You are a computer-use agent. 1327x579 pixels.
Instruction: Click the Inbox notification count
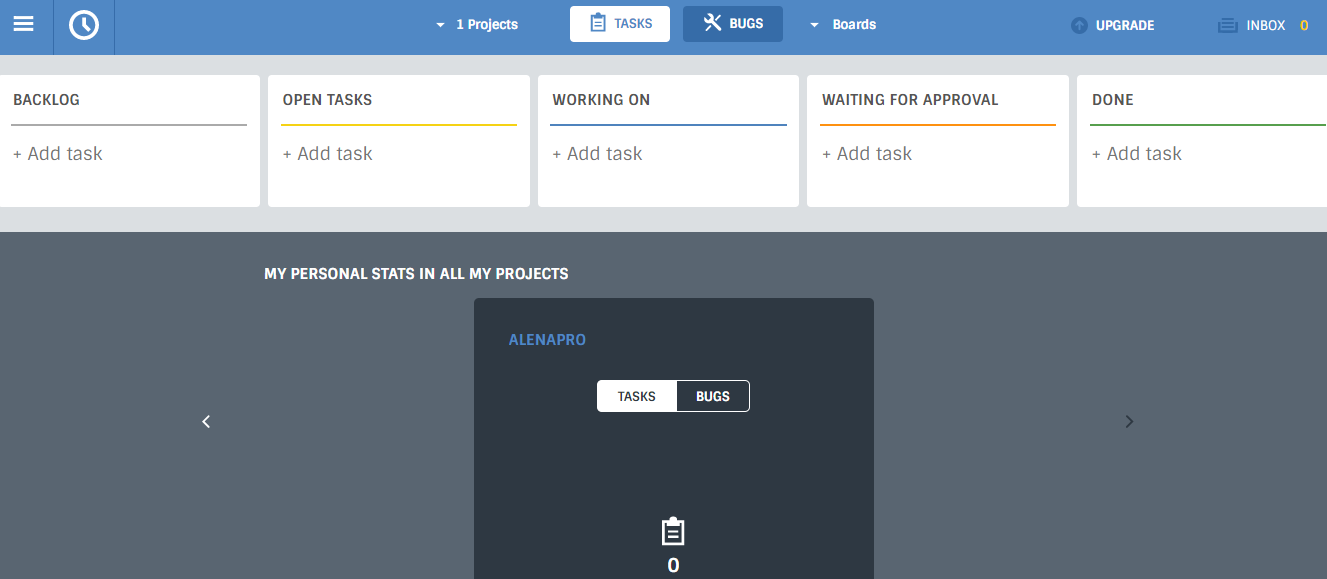(x=1304, y=26)
